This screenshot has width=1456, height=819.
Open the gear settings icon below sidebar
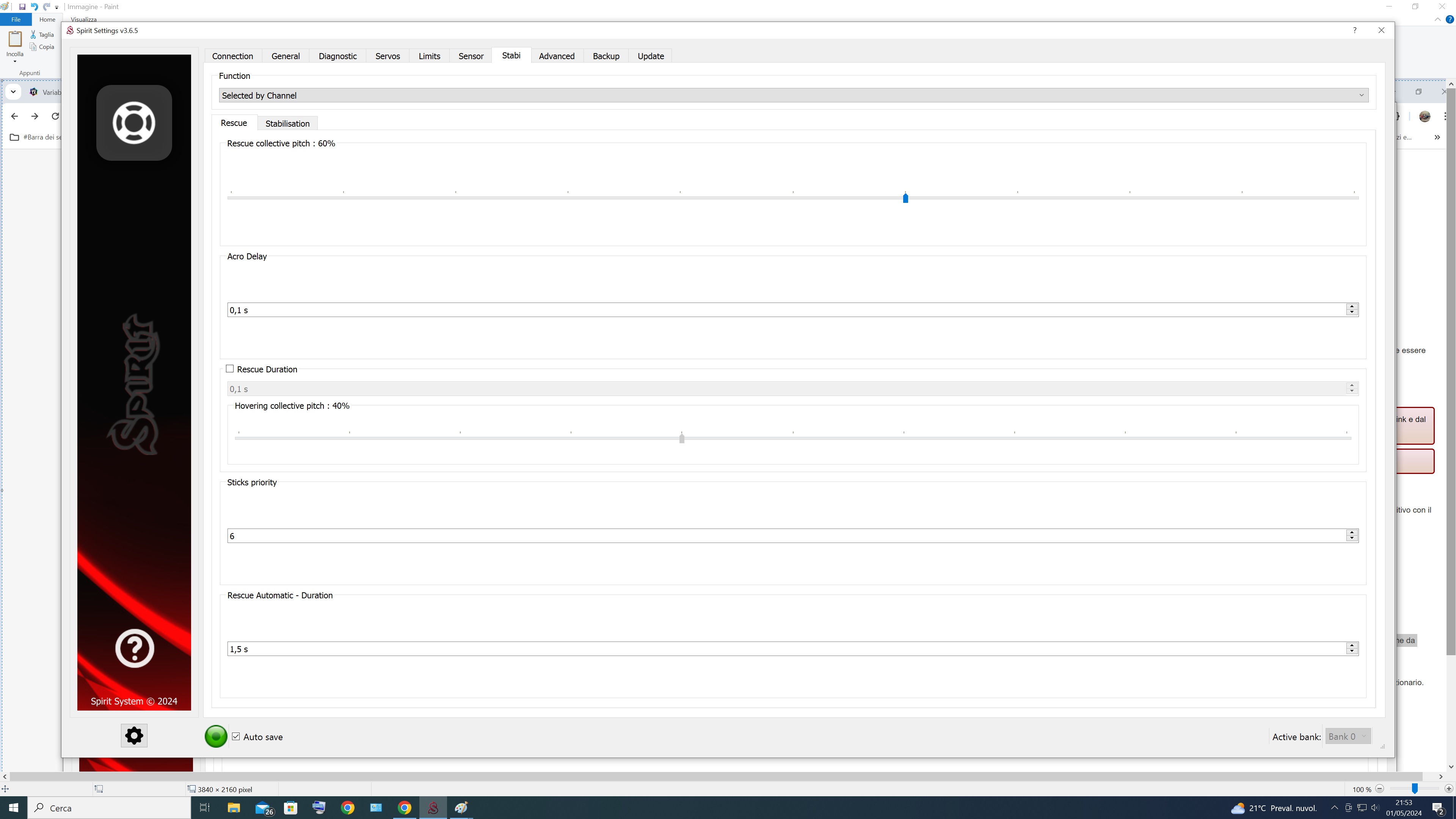(x=134, y=735)
